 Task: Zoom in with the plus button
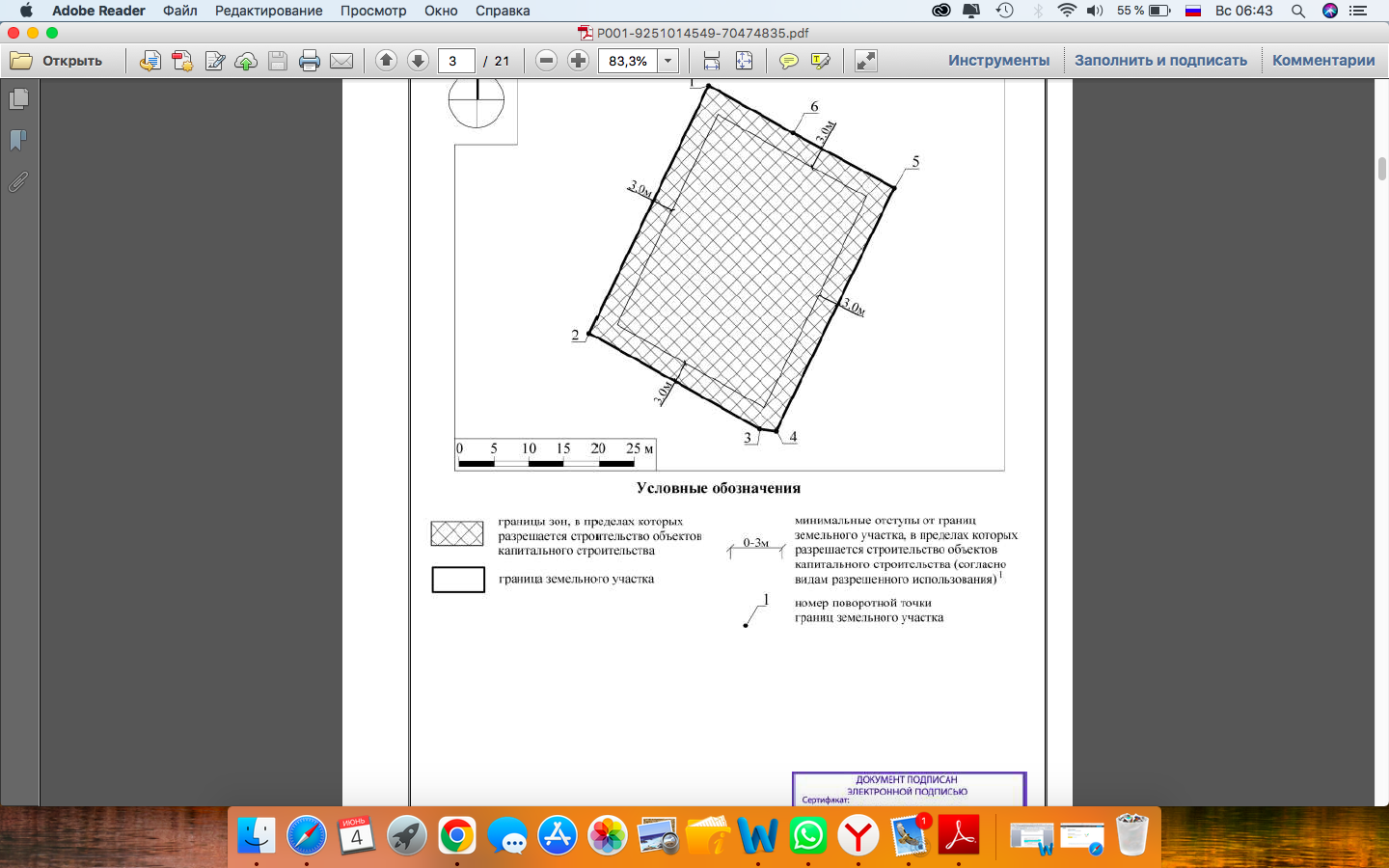(578, 60)
